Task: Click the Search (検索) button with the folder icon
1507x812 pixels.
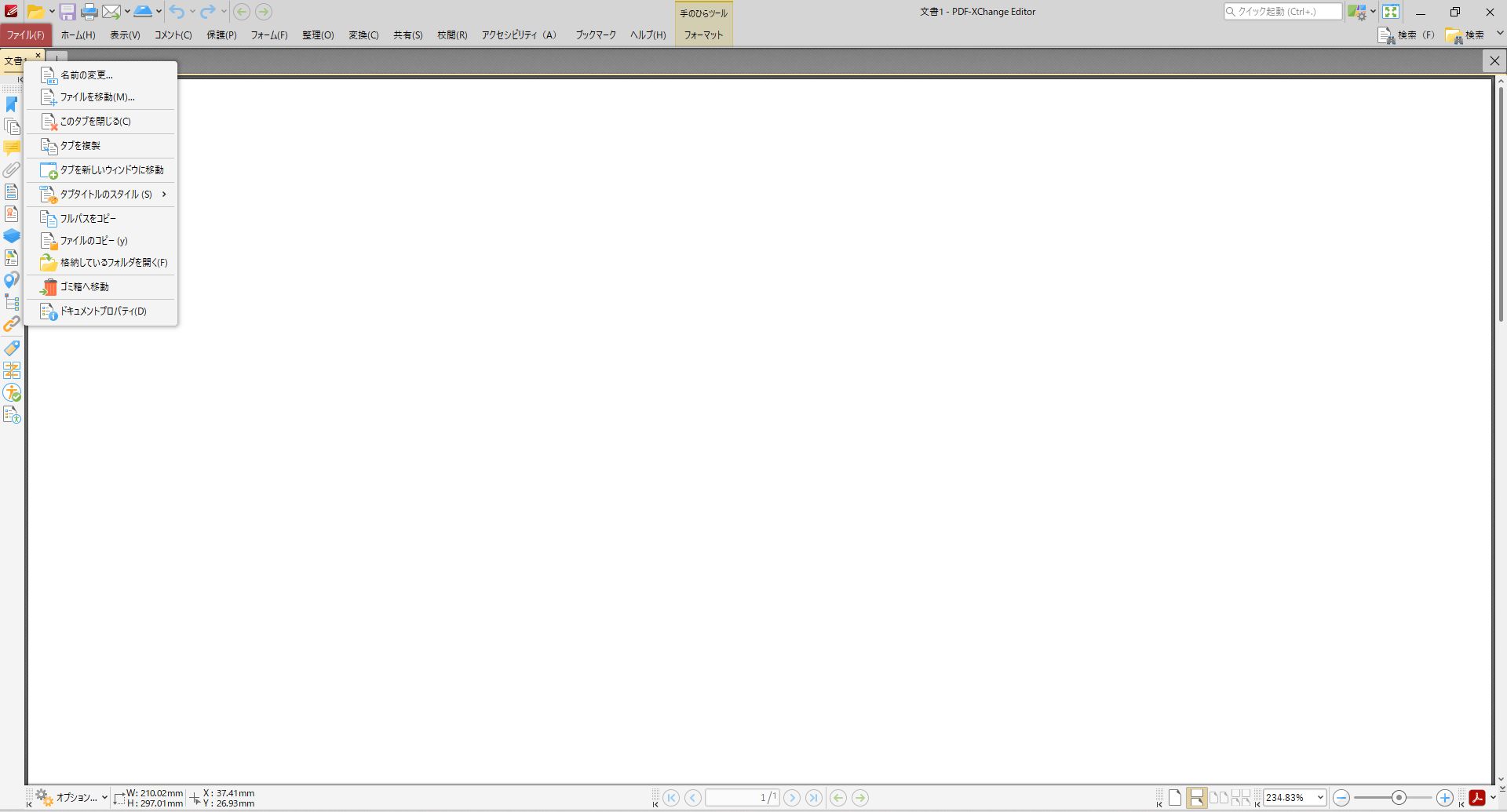Action: 1465,35
